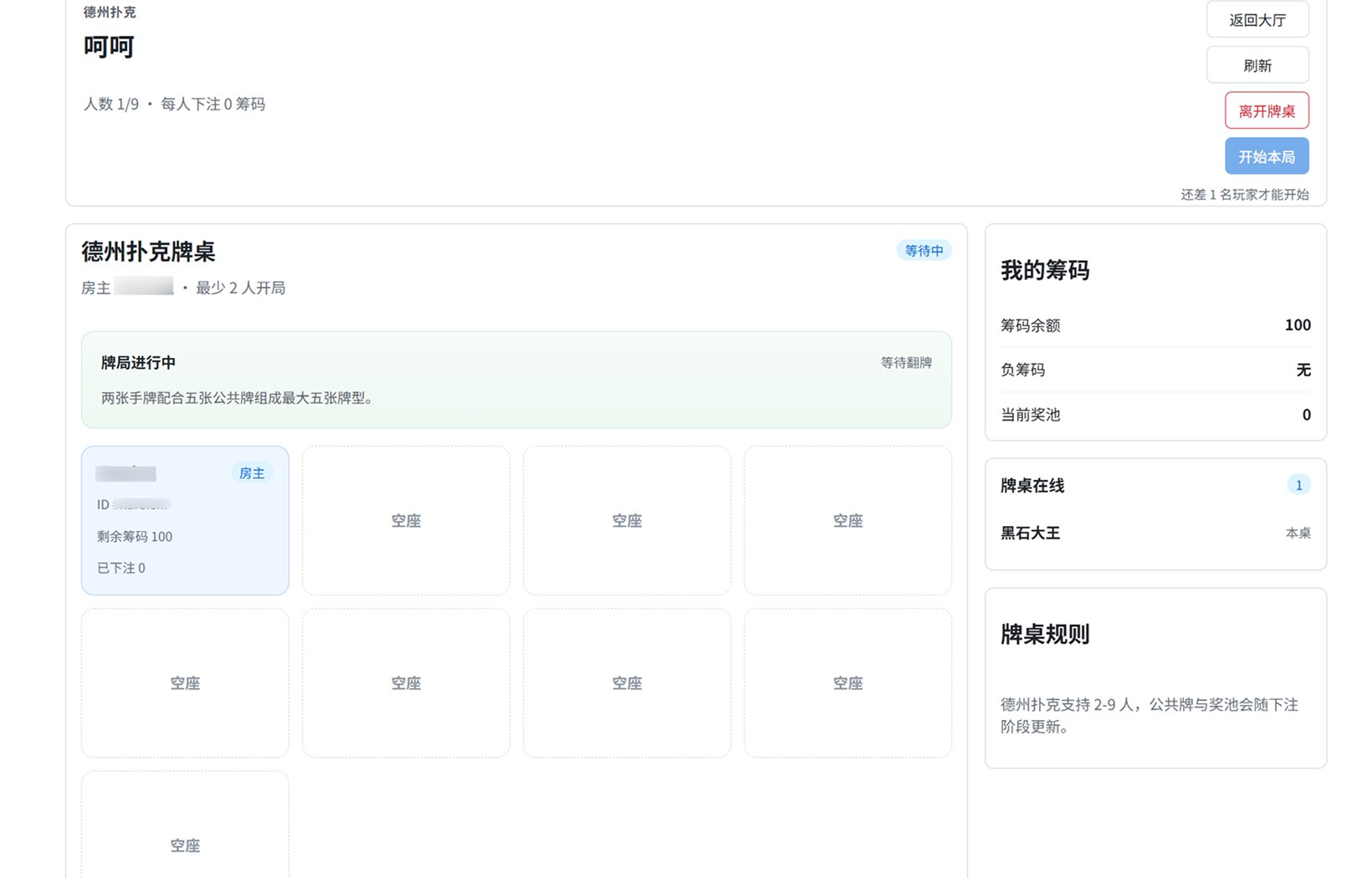Viewport: 1372px width, 878px height.
Task: Click the 房主 badge on player card
Action: click(252, 473)
